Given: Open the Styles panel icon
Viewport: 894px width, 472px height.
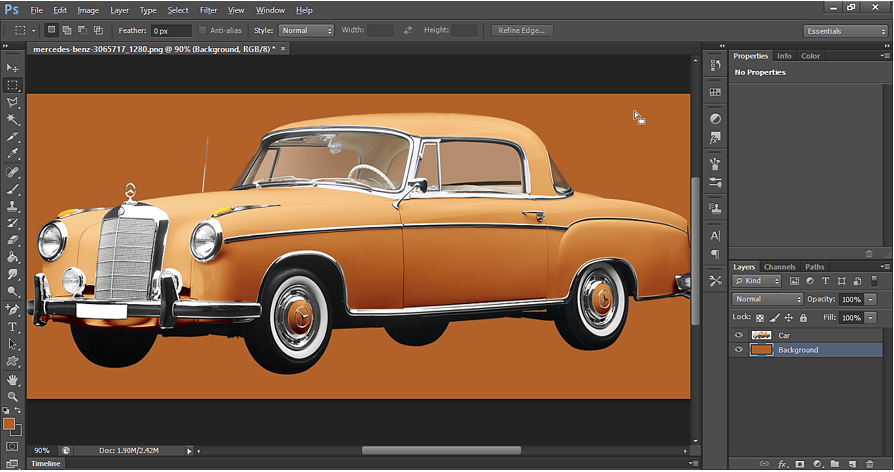Looking at the screenshot, I should [715, 137].
